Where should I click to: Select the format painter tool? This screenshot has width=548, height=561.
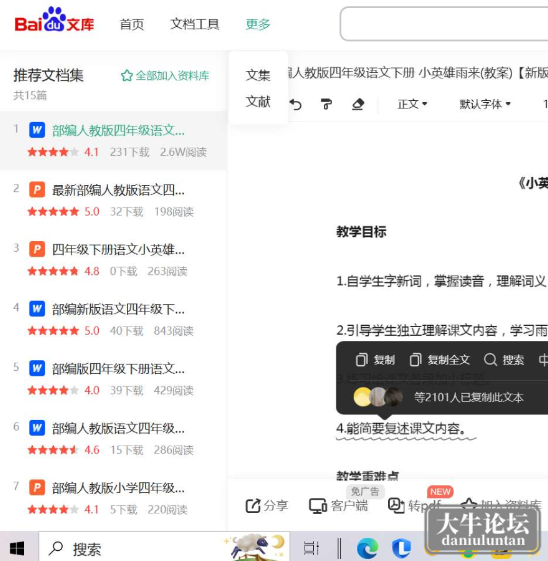[326, 104]
